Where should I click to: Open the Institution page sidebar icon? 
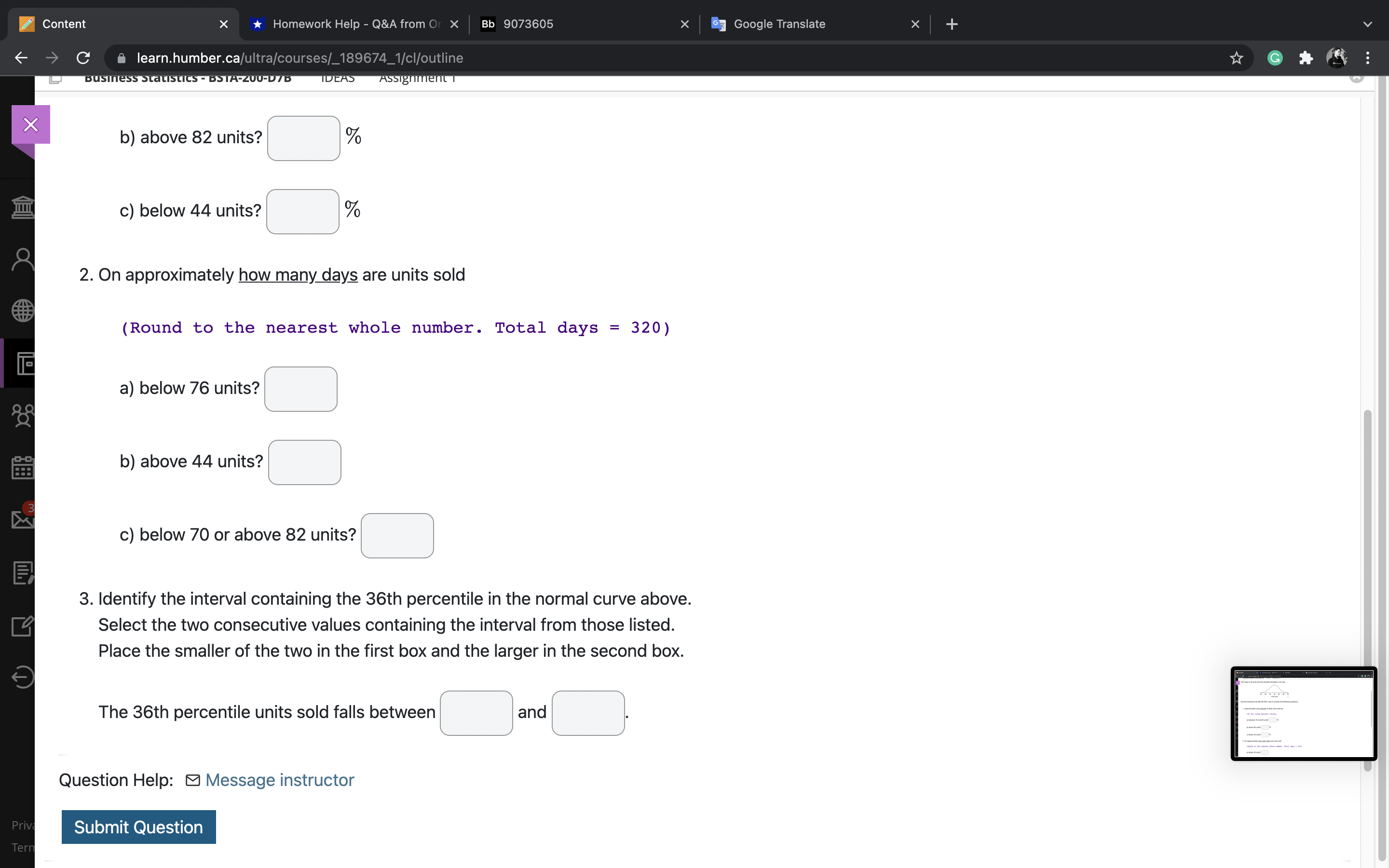pos(22,207)
